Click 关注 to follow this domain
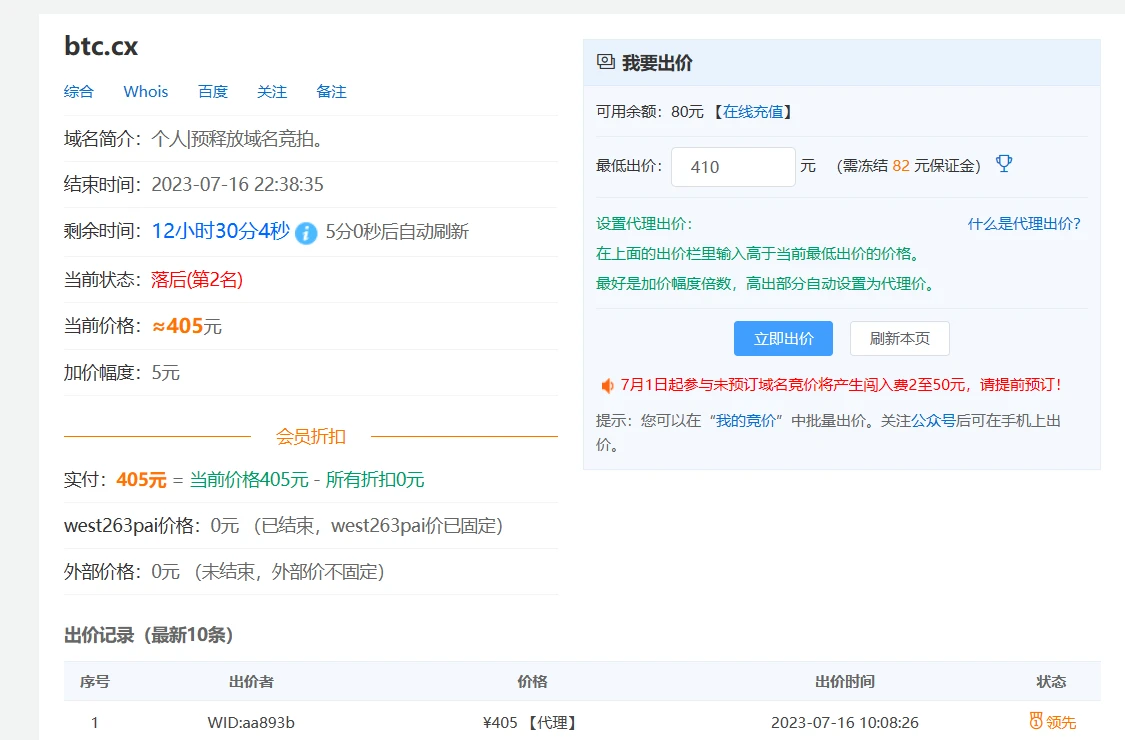The width and height of the screenshot is (1125, 740). tap(272, 91)
